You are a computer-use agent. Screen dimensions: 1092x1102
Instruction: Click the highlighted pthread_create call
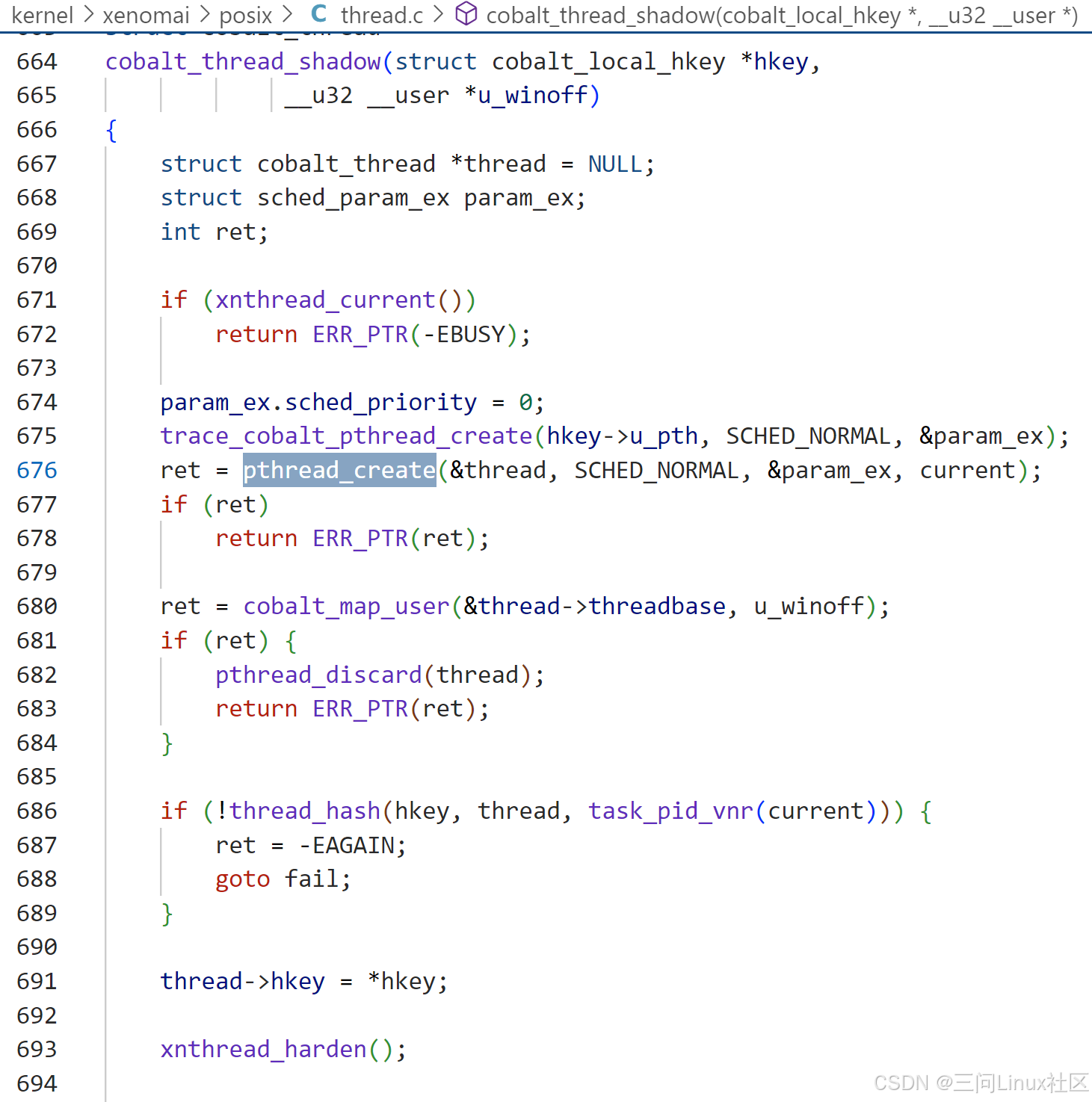pos(339,470)
